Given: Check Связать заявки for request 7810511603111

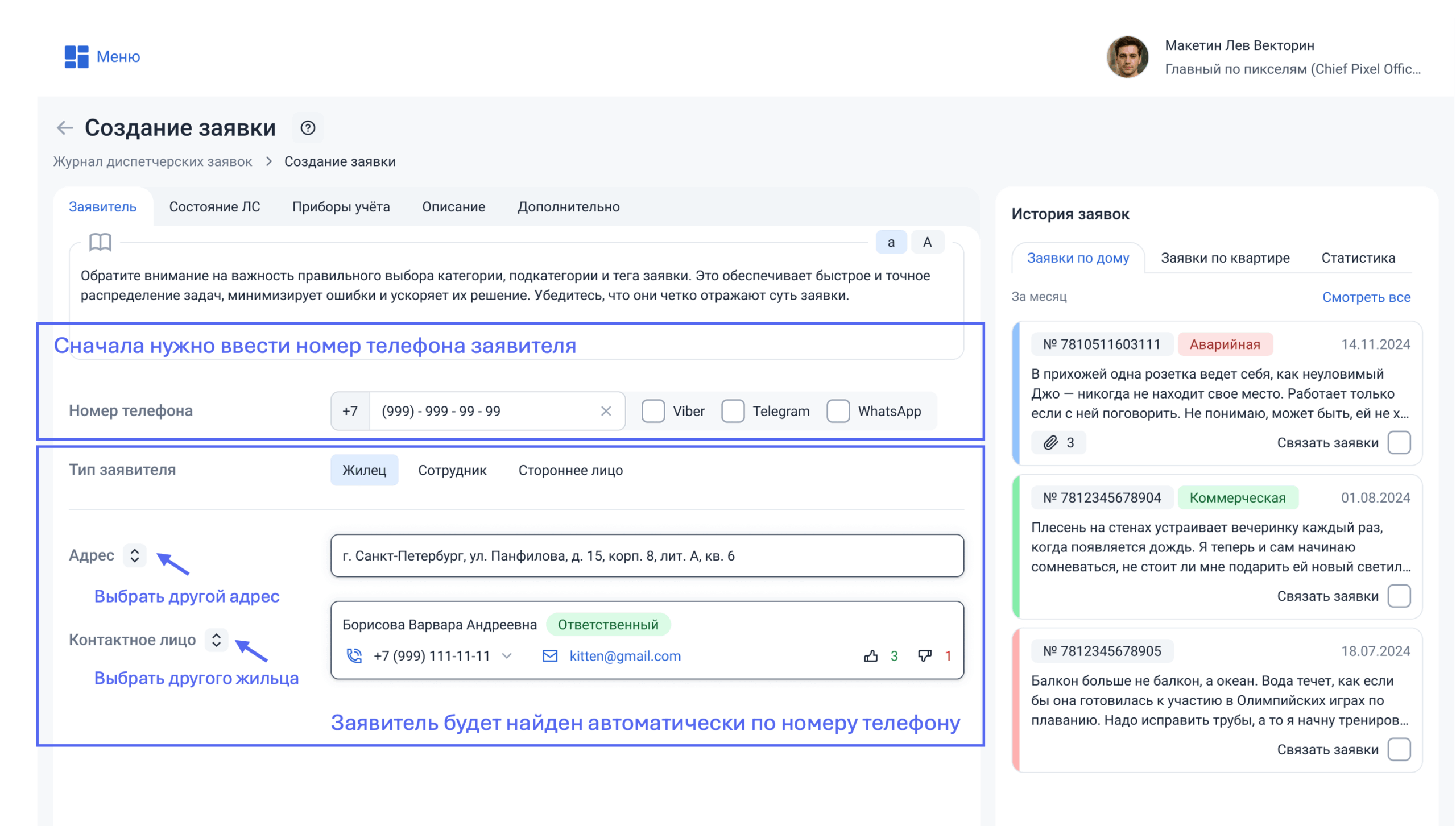Looking at the screenshot, I should [x=1399, y=442].
